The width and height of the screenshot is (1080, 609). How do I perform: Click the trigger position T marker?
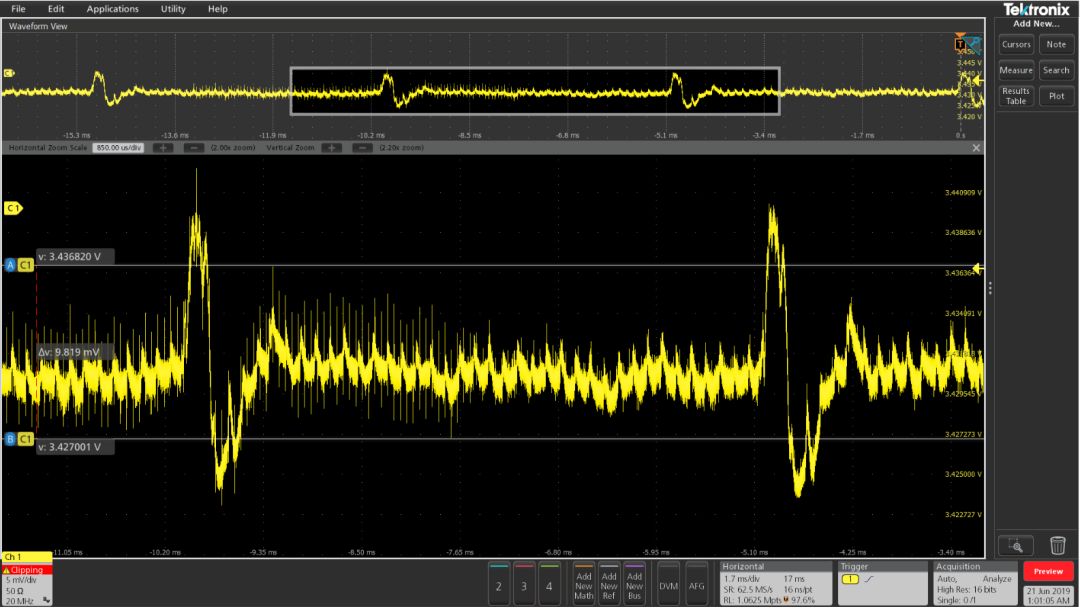[x=959, y=44]
